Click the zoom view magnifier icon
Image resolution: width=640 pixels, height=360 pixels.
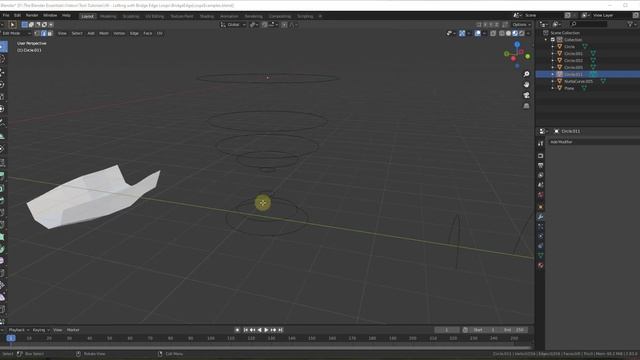coord(527,74)
